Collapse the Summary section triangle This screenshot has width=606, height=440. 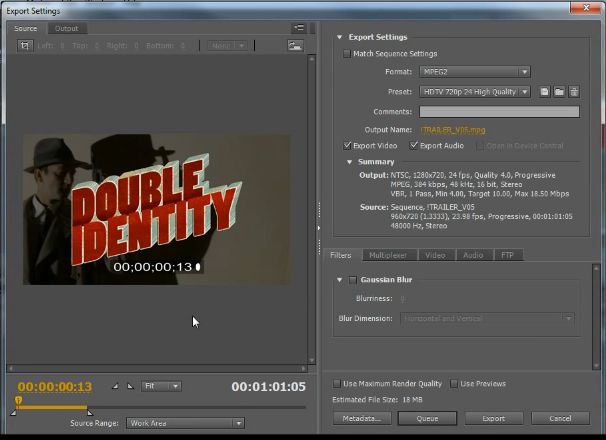coord(349,162)
